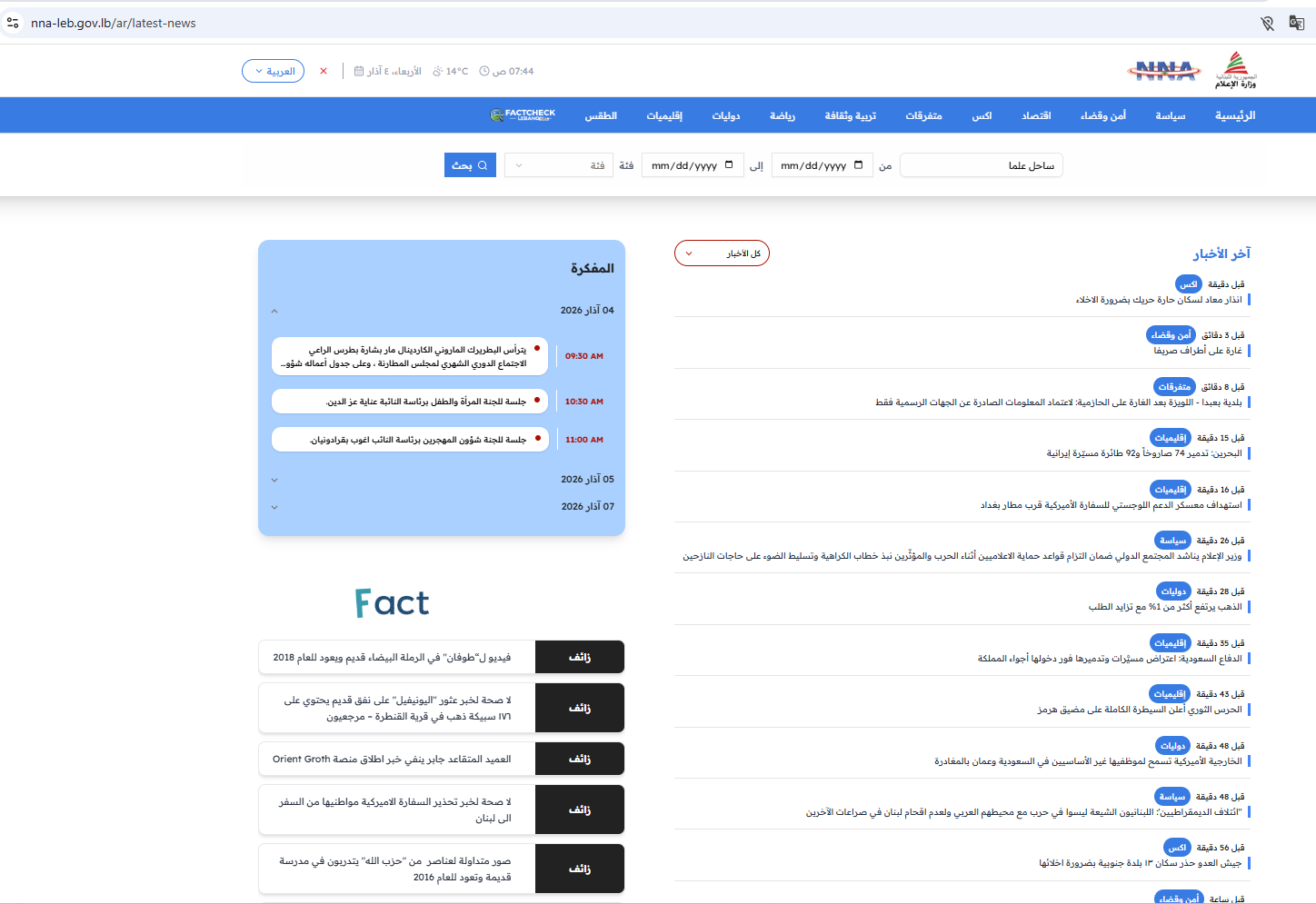The height and width of the screenshot is (904, 1316).
Task: Open the العربية language dropdown
Action: pos(273,70)
